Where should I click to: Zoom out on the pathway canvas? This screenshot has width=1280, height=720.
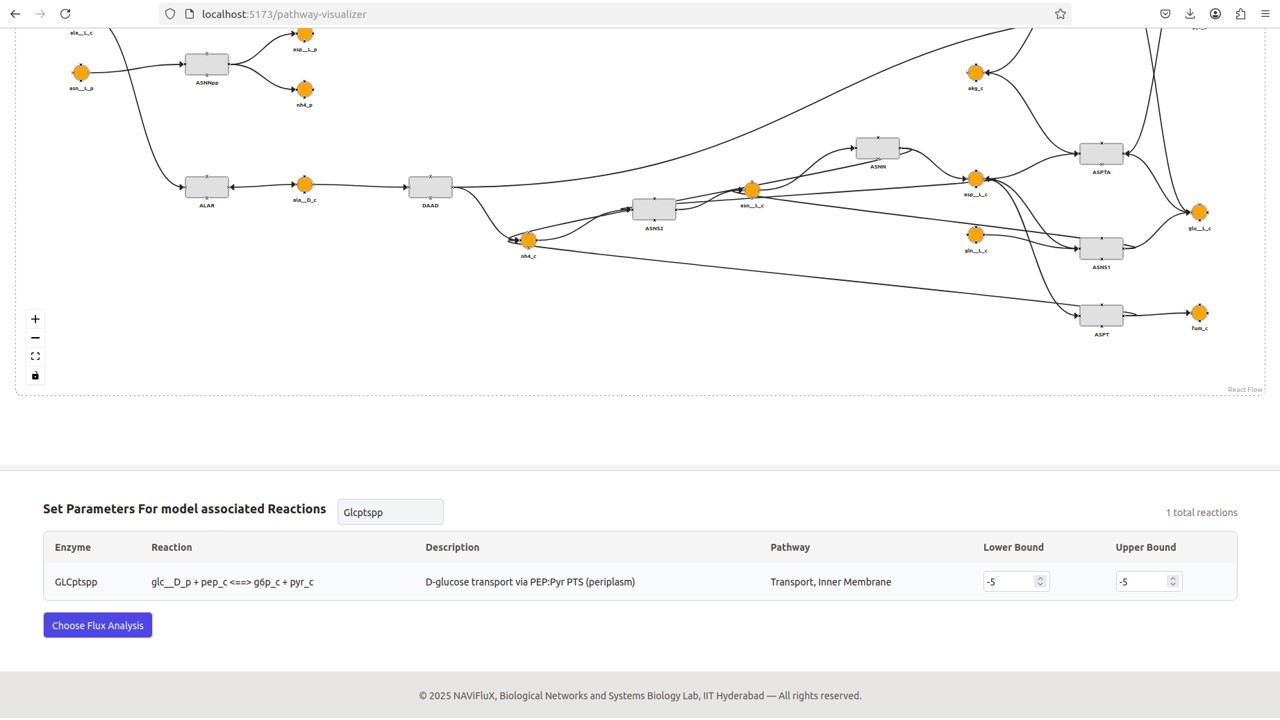(x=35, y=338)
